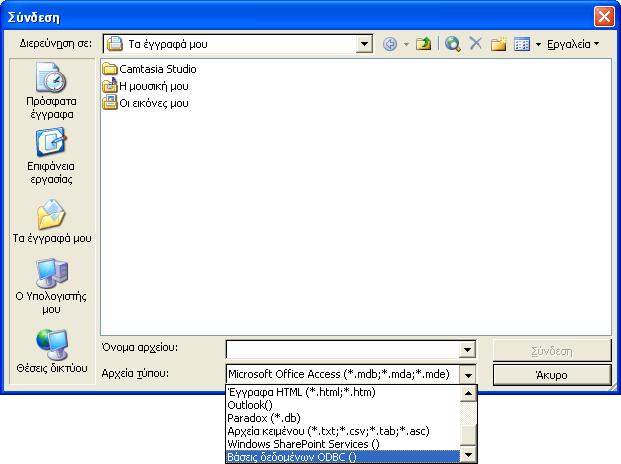The image size is (621, 464).
Task: Select the Η μουσική μου folder
Action: coord(145,86)
